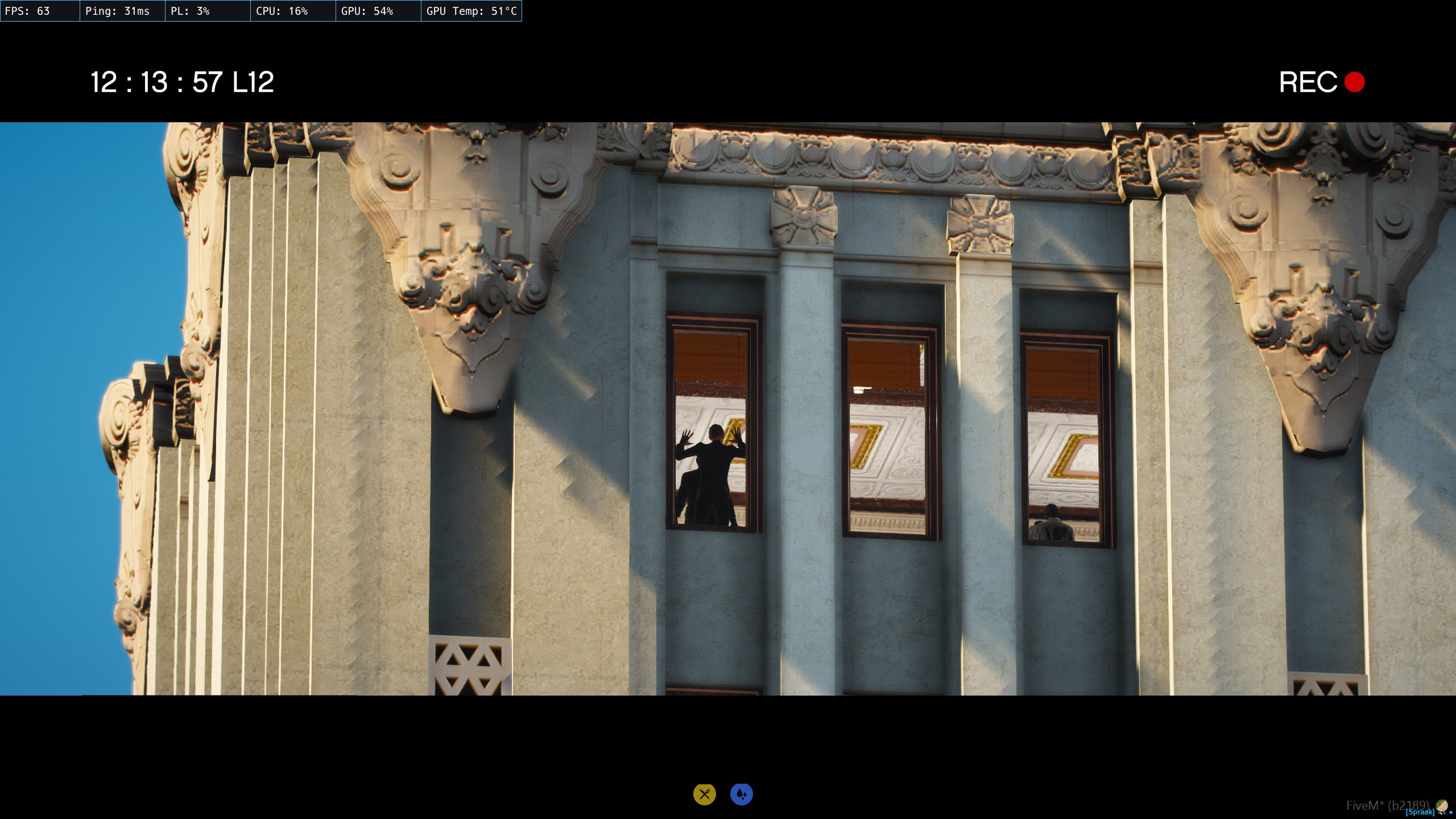Click the FiveM taco logo icon
The height and width of the screenshot is (819, 1456).
[1441, 805]
